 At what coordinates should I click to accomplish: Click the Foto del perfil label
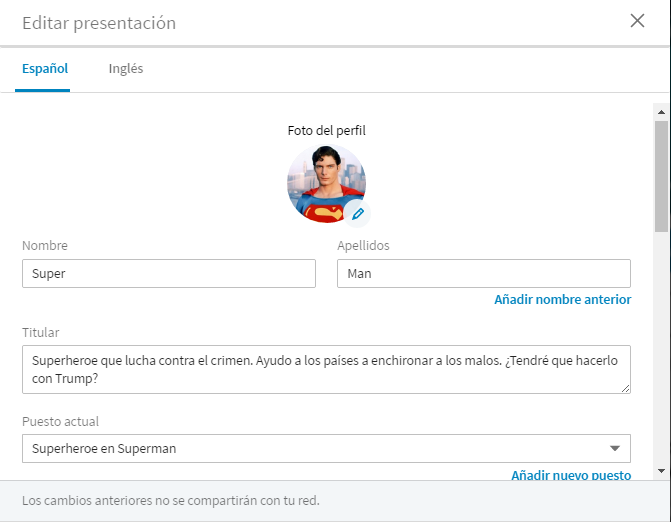click(x=327, y=130)
